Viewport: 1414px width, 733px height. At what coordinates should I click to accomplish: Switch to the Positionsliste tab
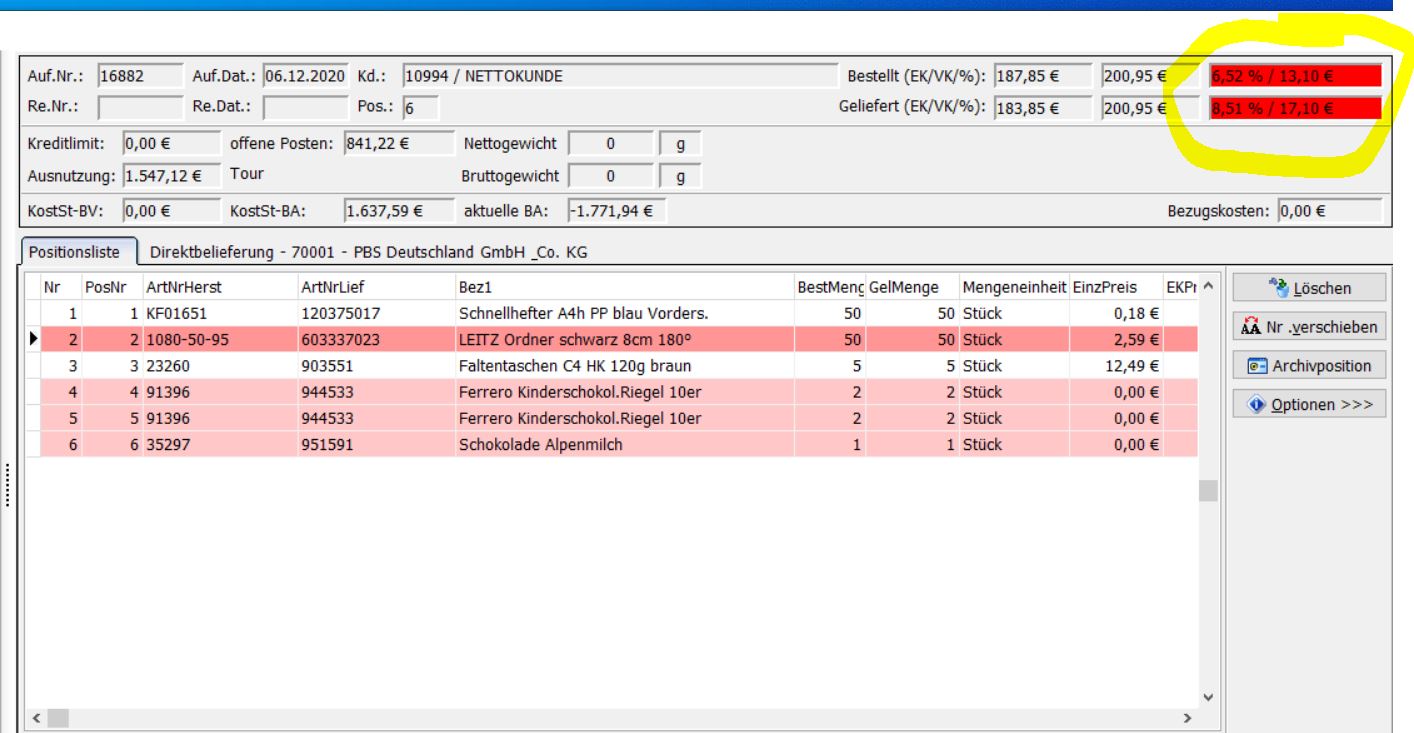[77, 253]
